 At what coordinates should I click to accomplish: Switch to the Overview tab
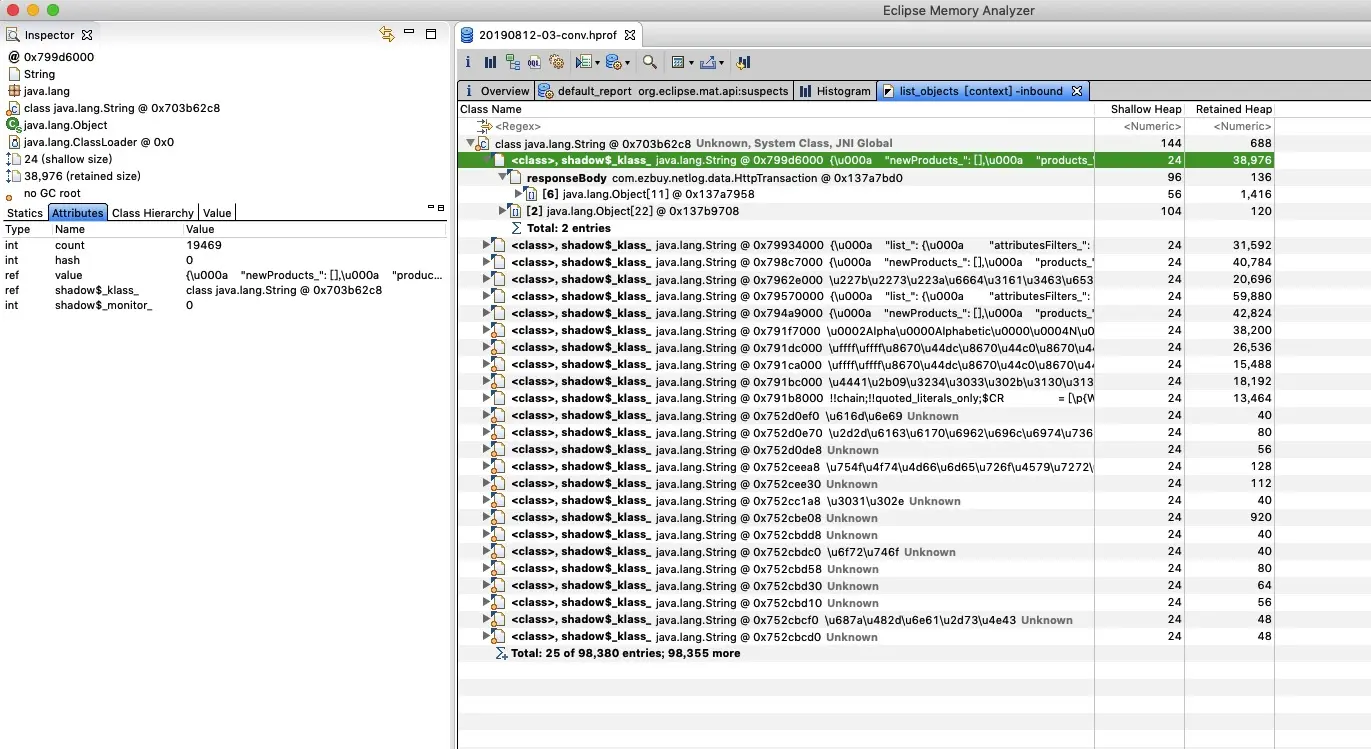coord(496,91)
